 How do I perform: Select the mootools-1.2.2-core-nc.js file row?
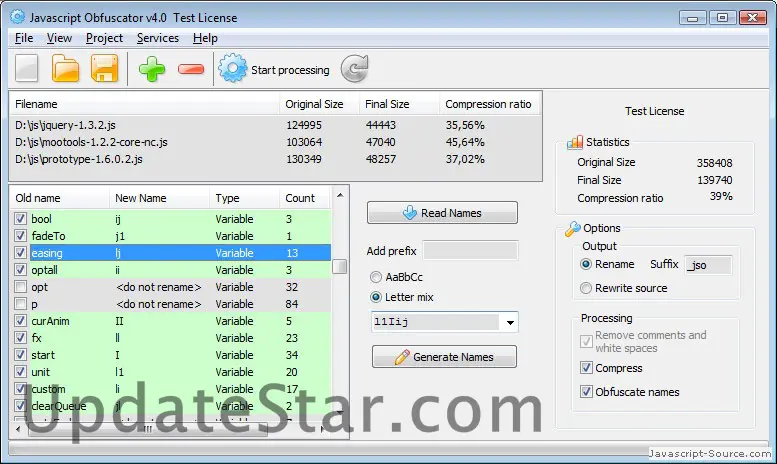[x=275, y=142]
